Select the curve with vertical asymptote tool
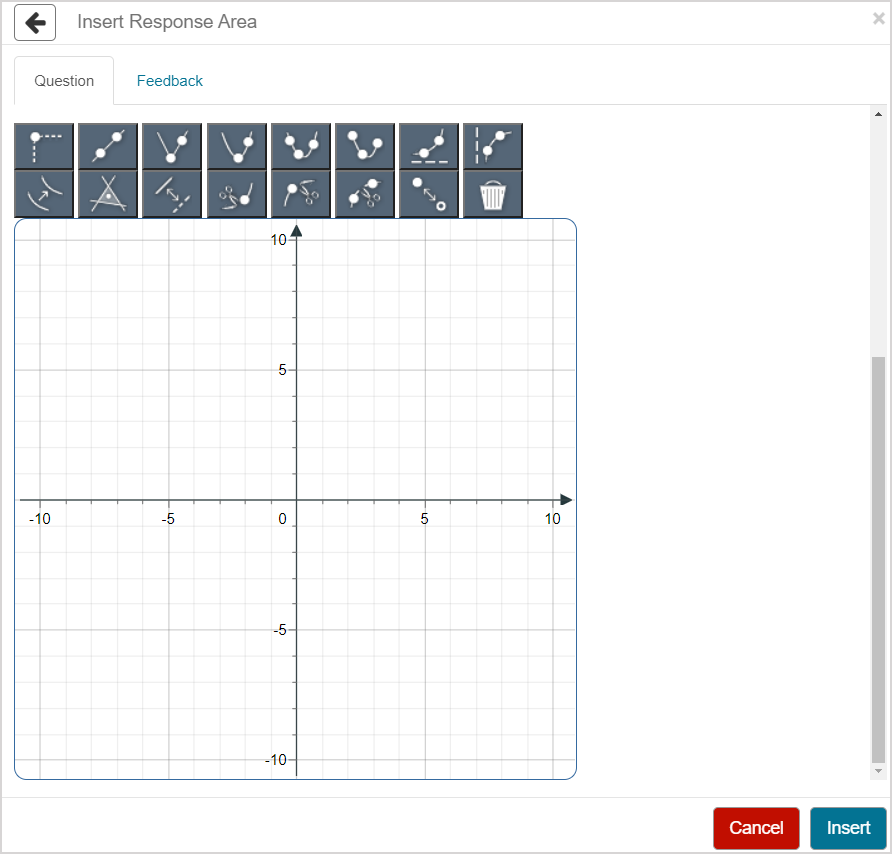 pyautogui.click(x=493, y=146)
